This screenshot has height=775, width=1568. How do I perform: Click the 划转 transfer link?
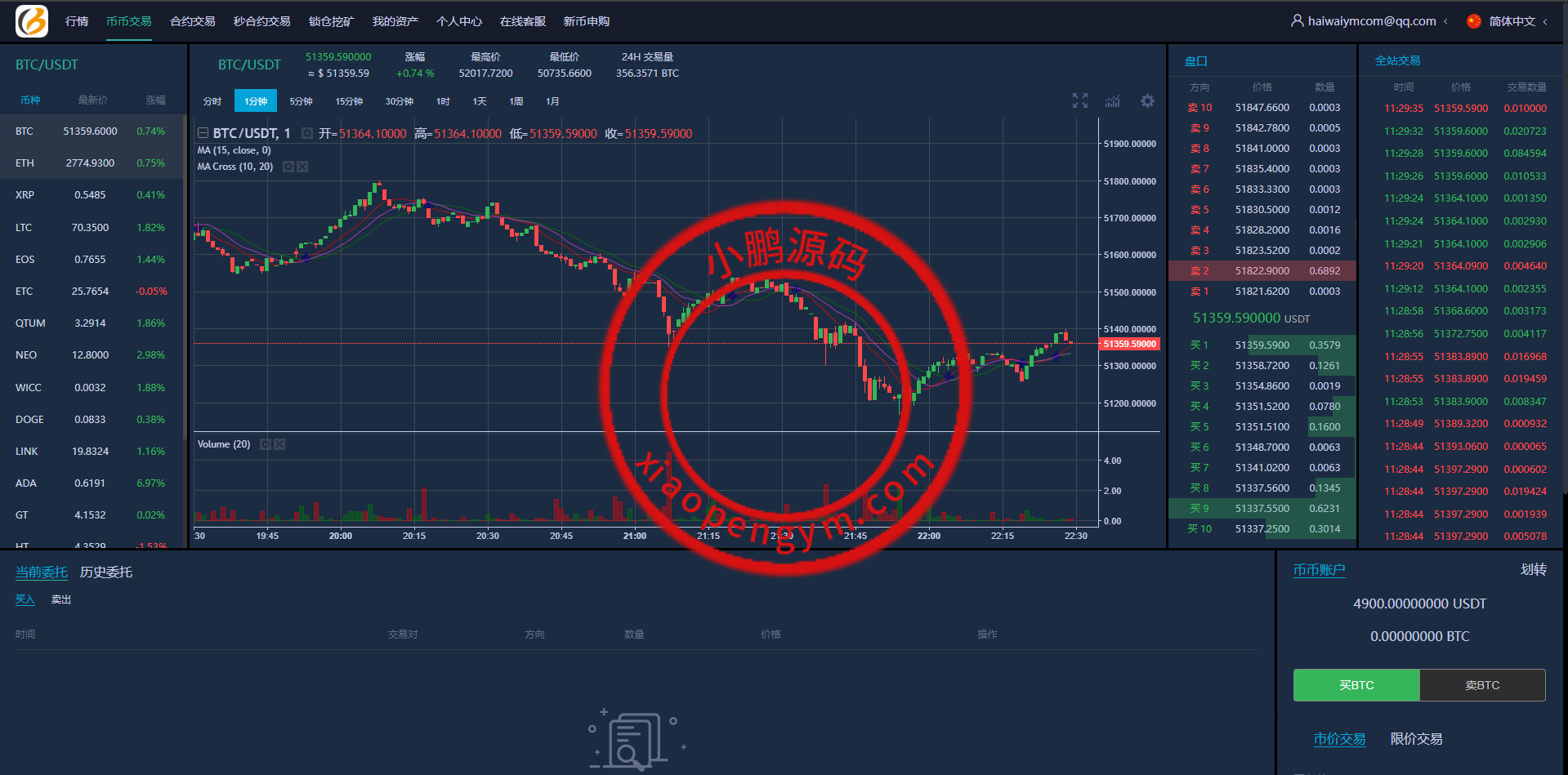click(1533, 570)
